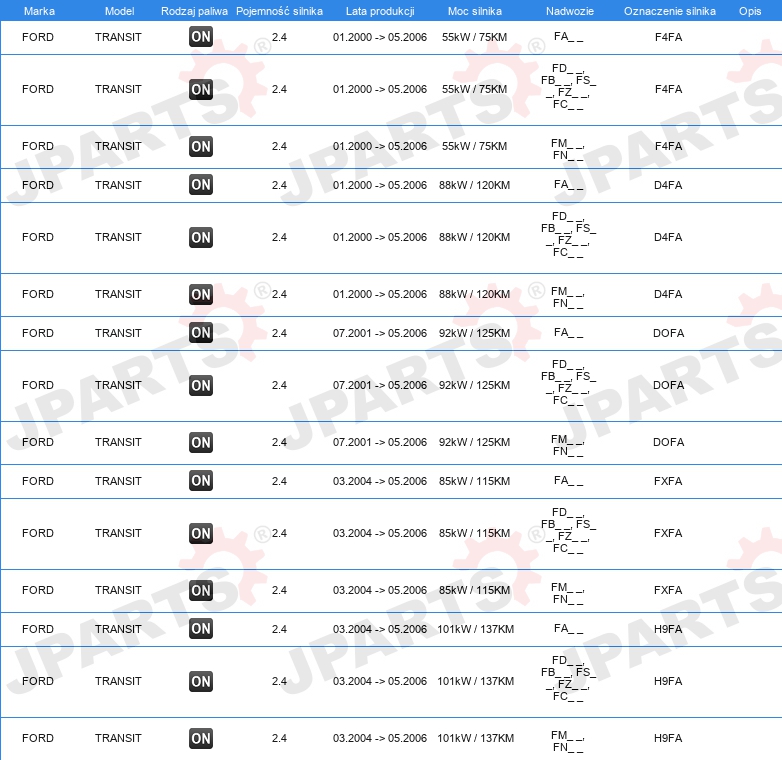
Task: Click the ON icon in the H9FA FA__ row
Action: 201,629
